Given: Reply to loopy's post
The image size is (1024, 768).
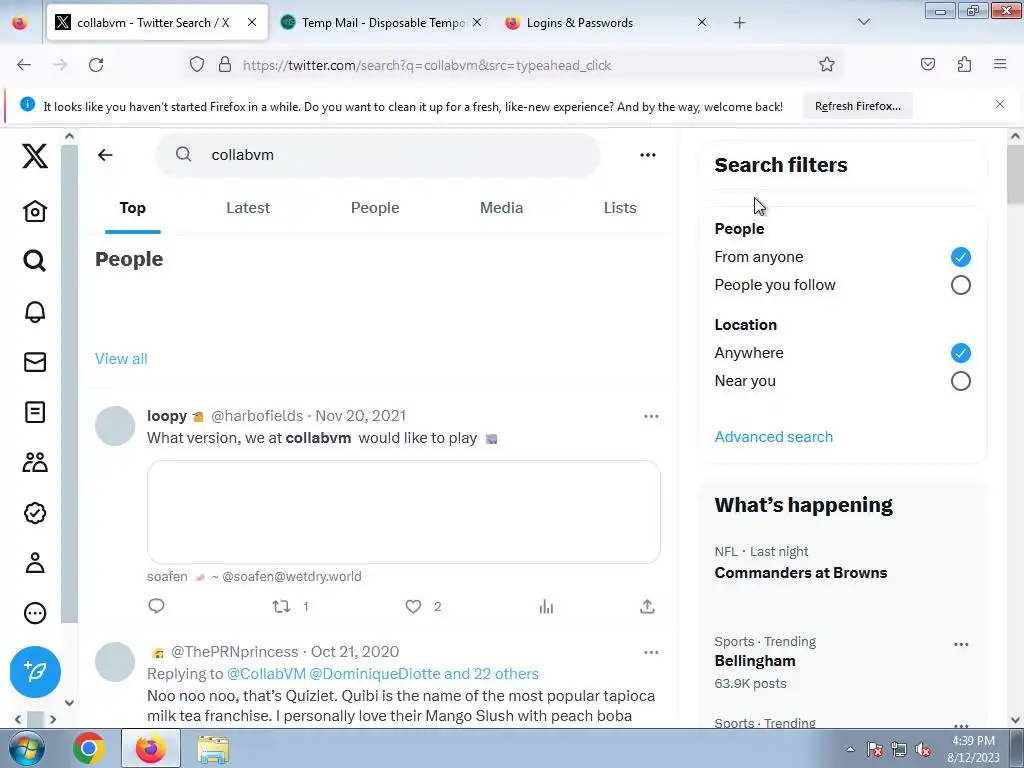Looking at the screenshot, I should coord(156,606).
